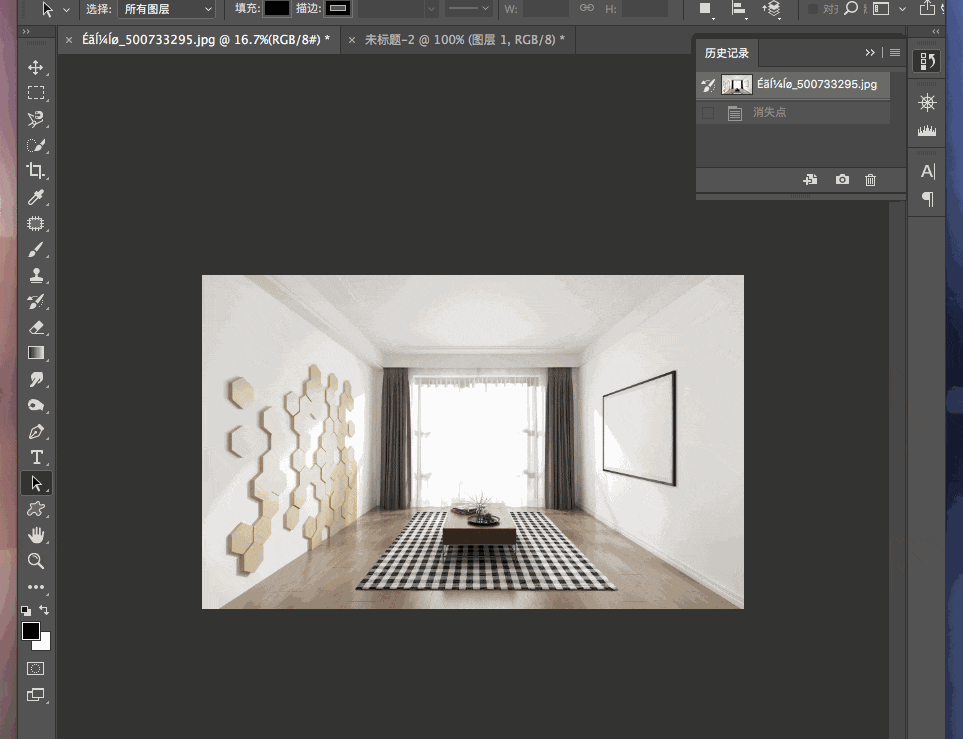This screenshot has width=963, height=739.
Task: Delete the current history state
Action: (x=870, y=179)
